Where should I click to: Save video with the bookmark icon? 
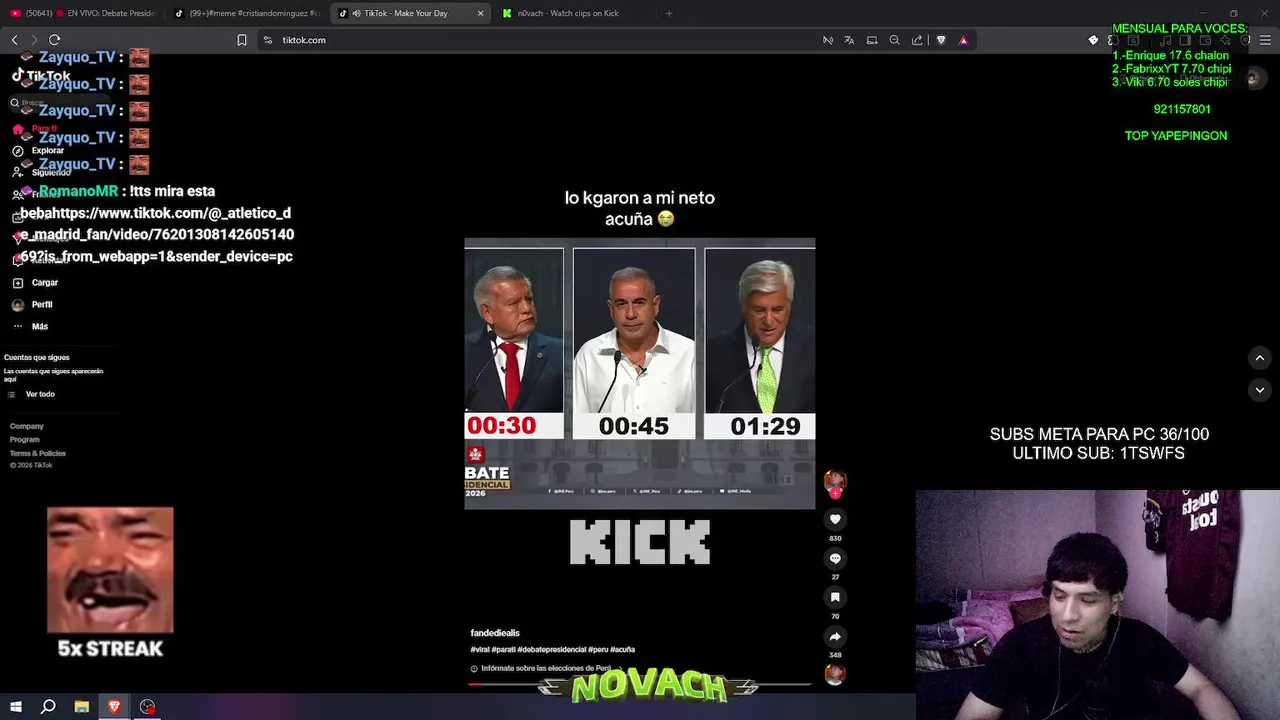click(835, 597)
